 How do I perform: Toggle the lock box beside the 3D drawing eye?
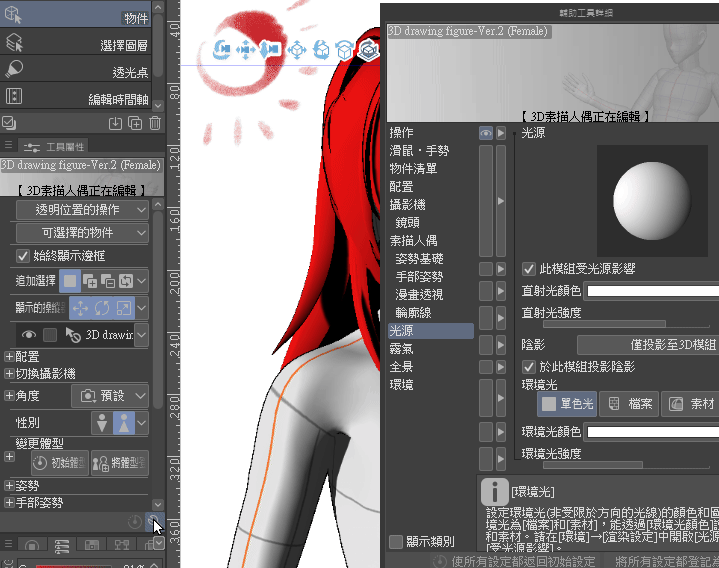(50, 335)
